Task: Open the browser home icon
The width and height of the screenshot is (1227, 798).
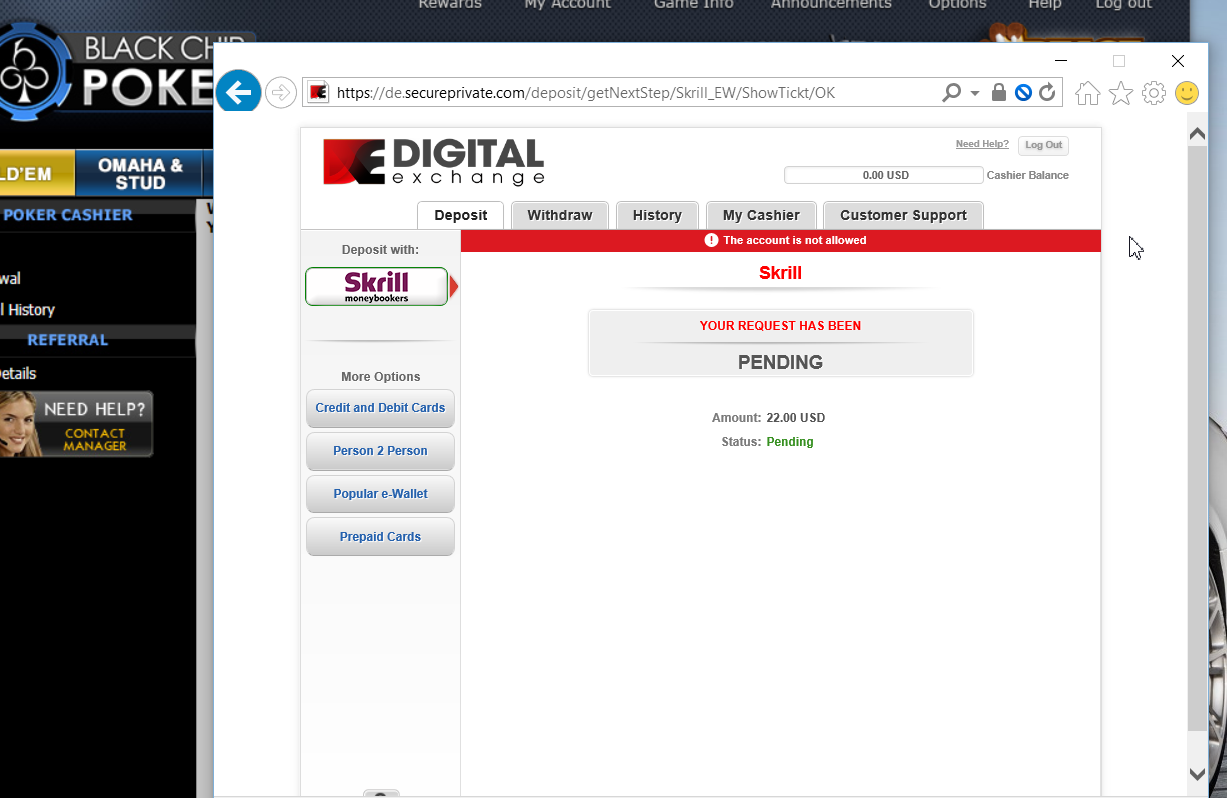Action: pos(1088,93)
